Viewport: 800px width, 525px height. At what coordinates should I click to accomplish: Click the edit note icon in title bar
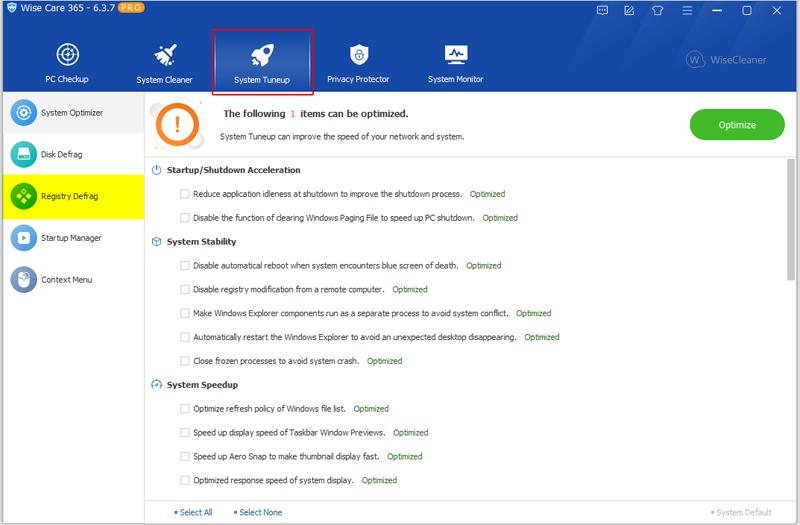629,10
